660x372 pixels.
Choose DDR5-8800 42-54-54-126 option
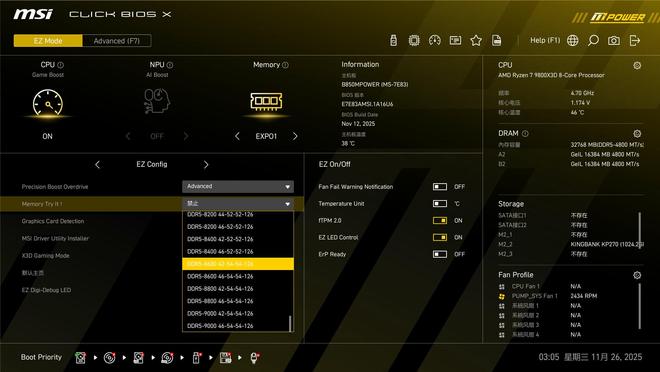click(x=238, y=289)
